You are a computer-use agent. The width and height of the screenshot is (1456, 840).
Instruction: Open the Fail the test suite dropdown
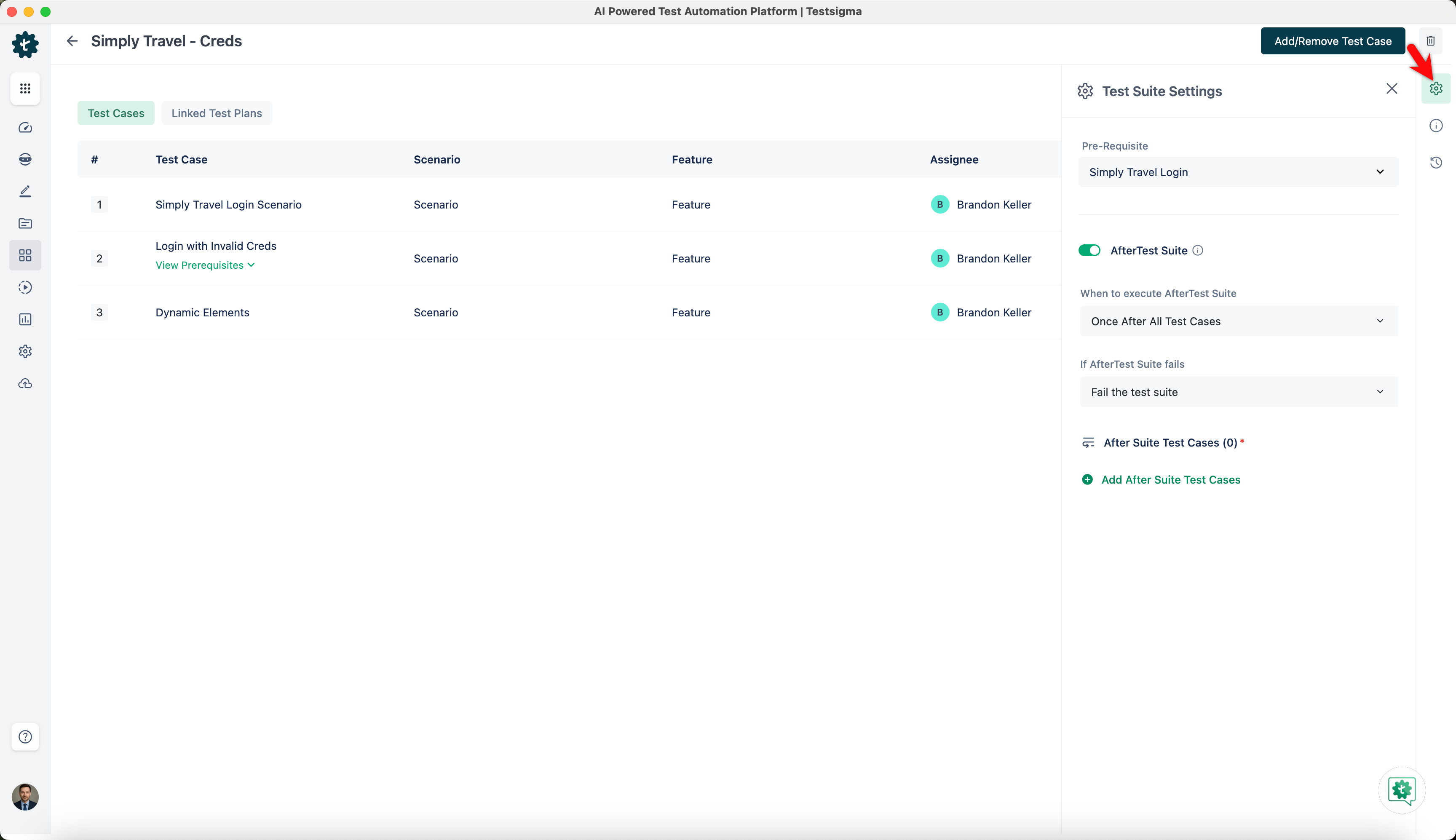1238,392
